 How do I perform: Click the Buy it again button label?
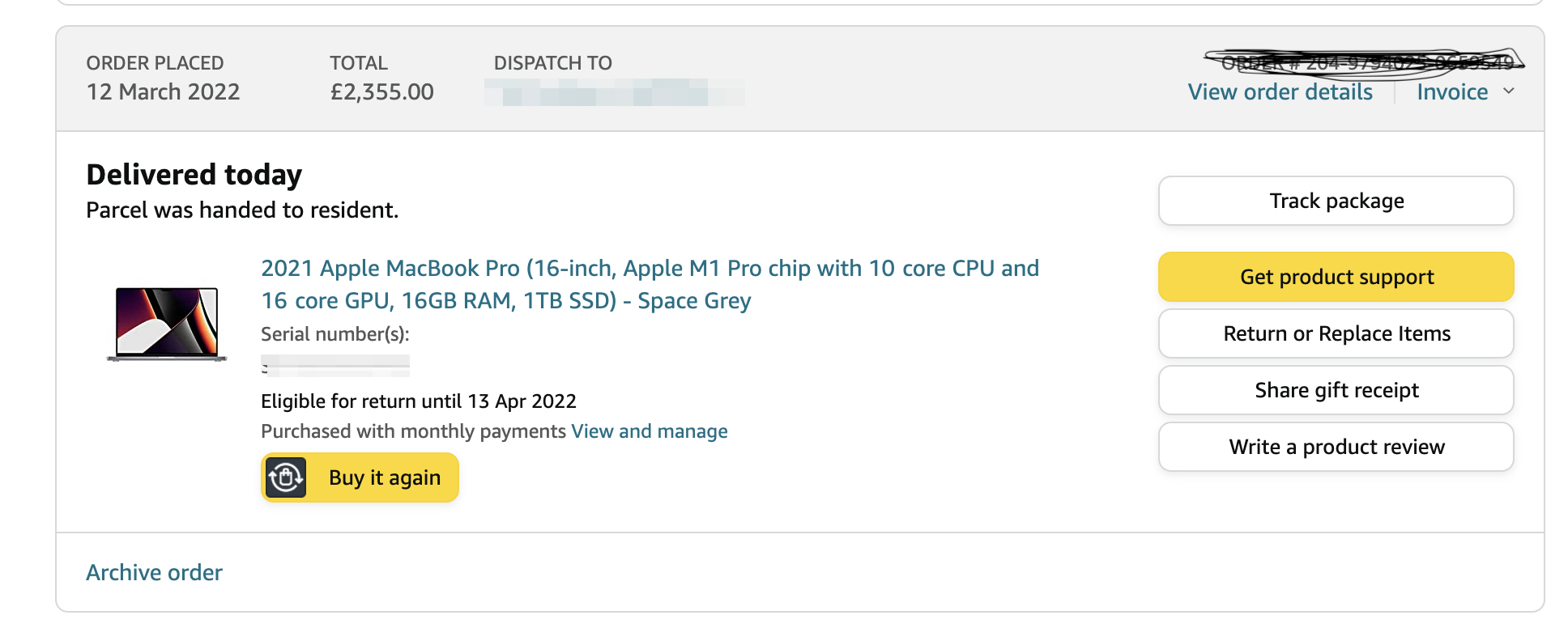point(385,477)
